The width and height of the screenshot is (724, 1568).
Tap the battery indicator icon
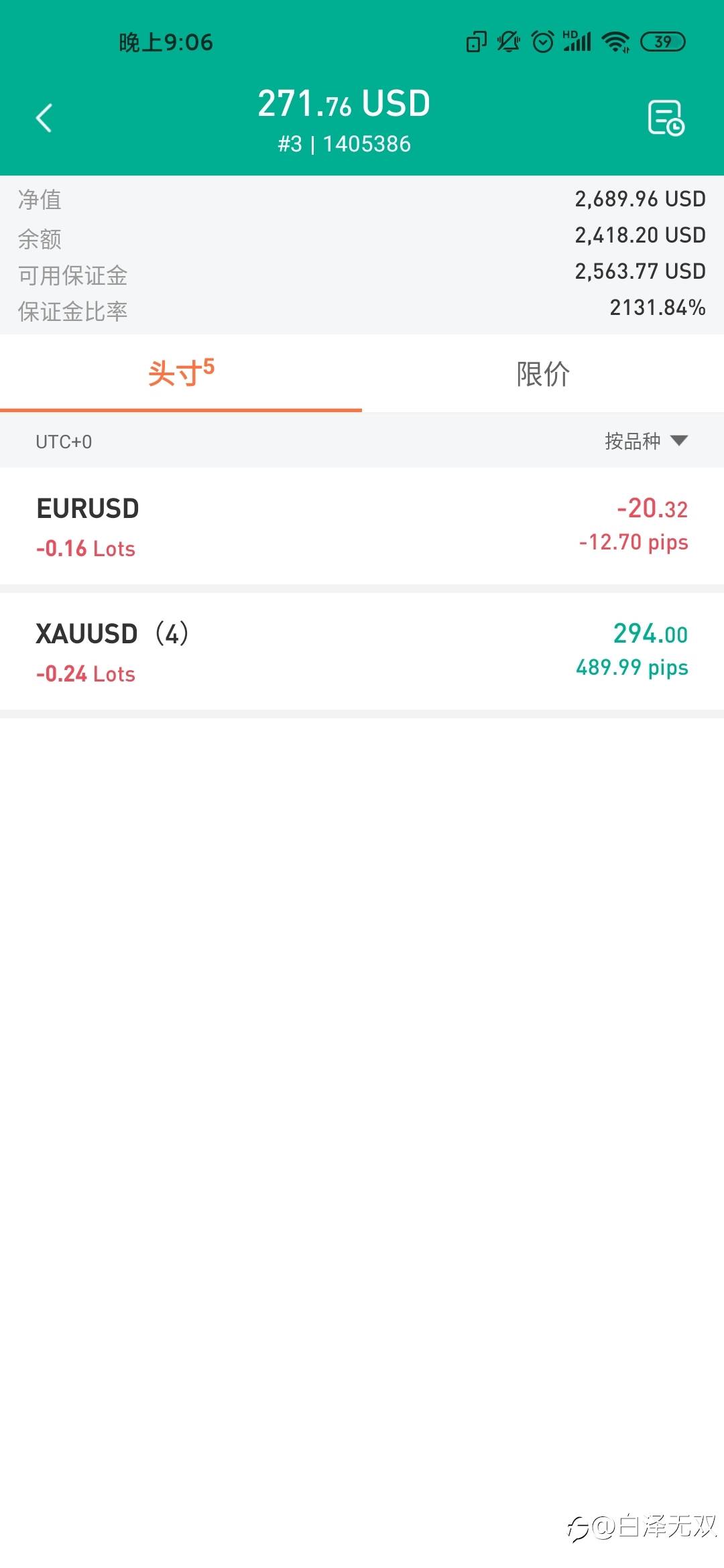click(662, 42)
